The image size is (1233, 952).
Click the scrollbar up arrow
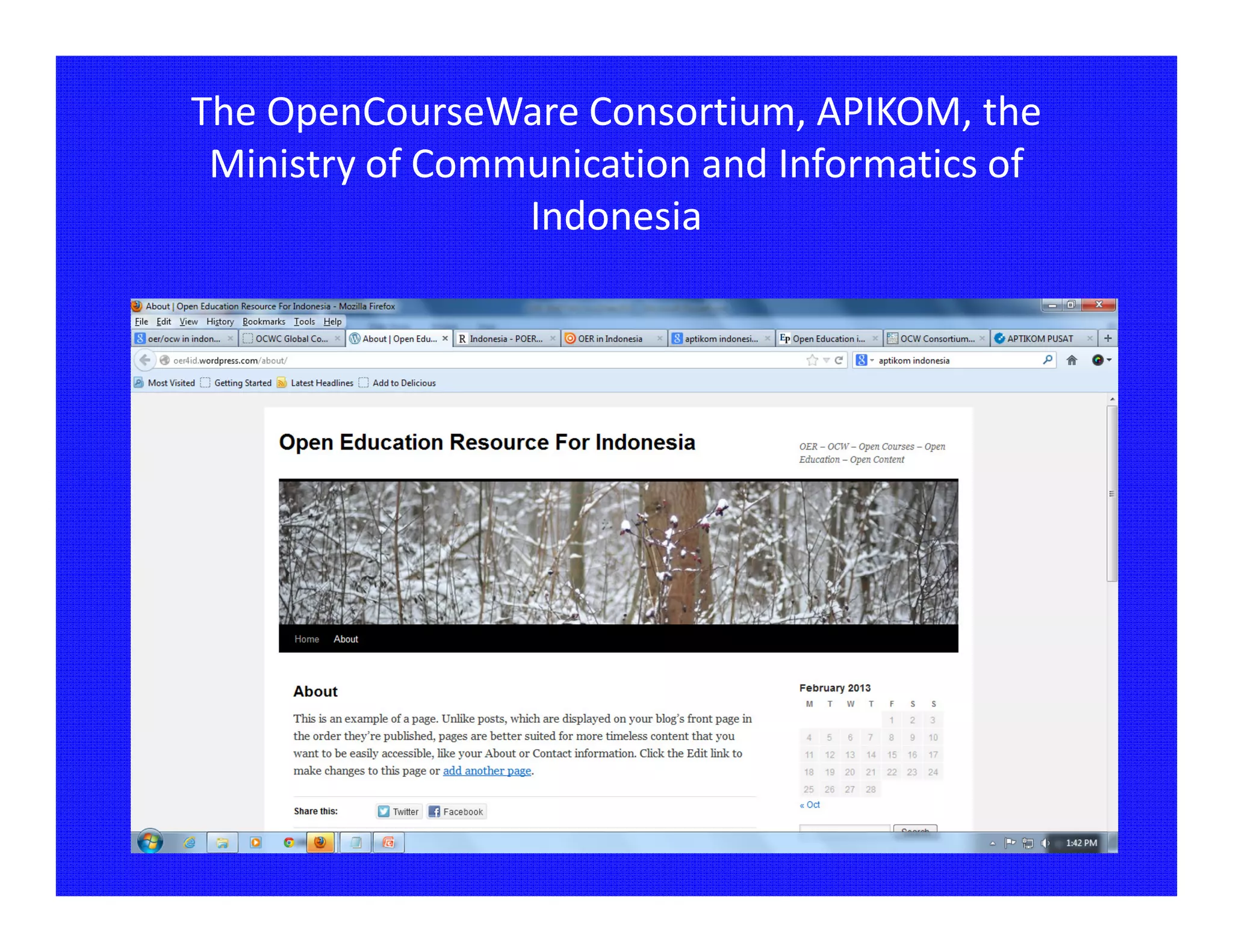coord(1112,400)
